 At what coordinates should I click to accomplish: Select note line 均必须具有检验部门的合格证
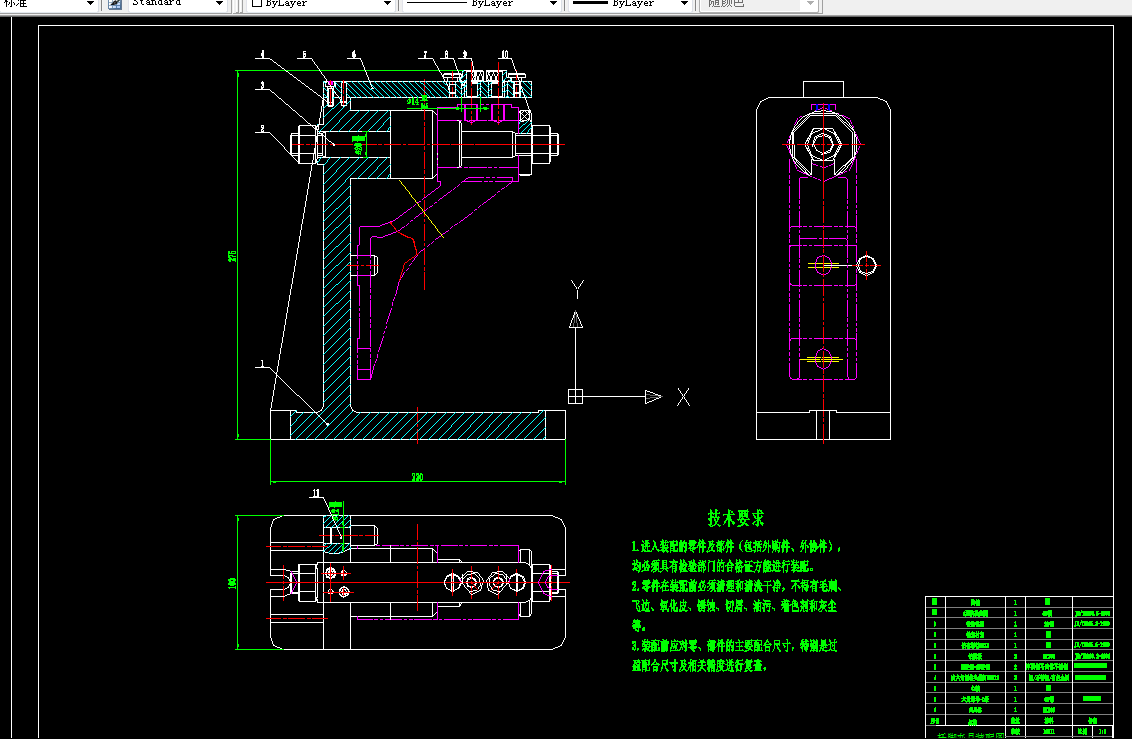[x=723, y=567]
